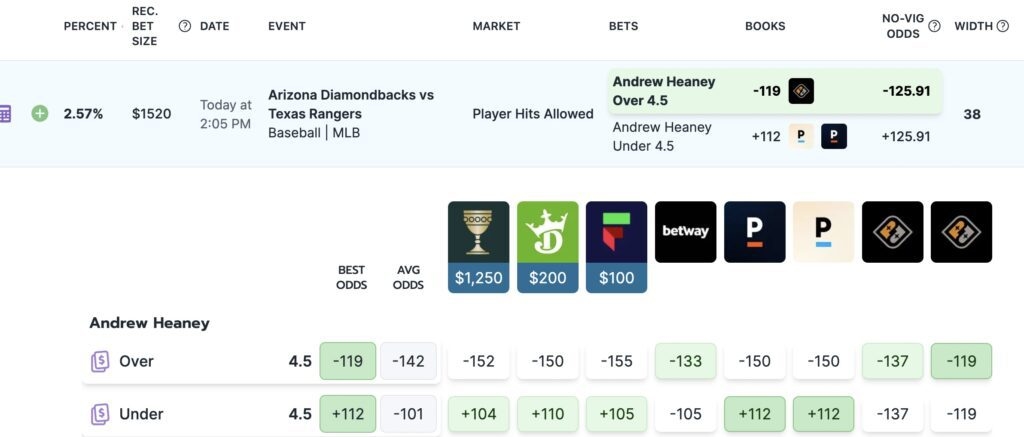Open the purple calculator icon

point(5,114)
